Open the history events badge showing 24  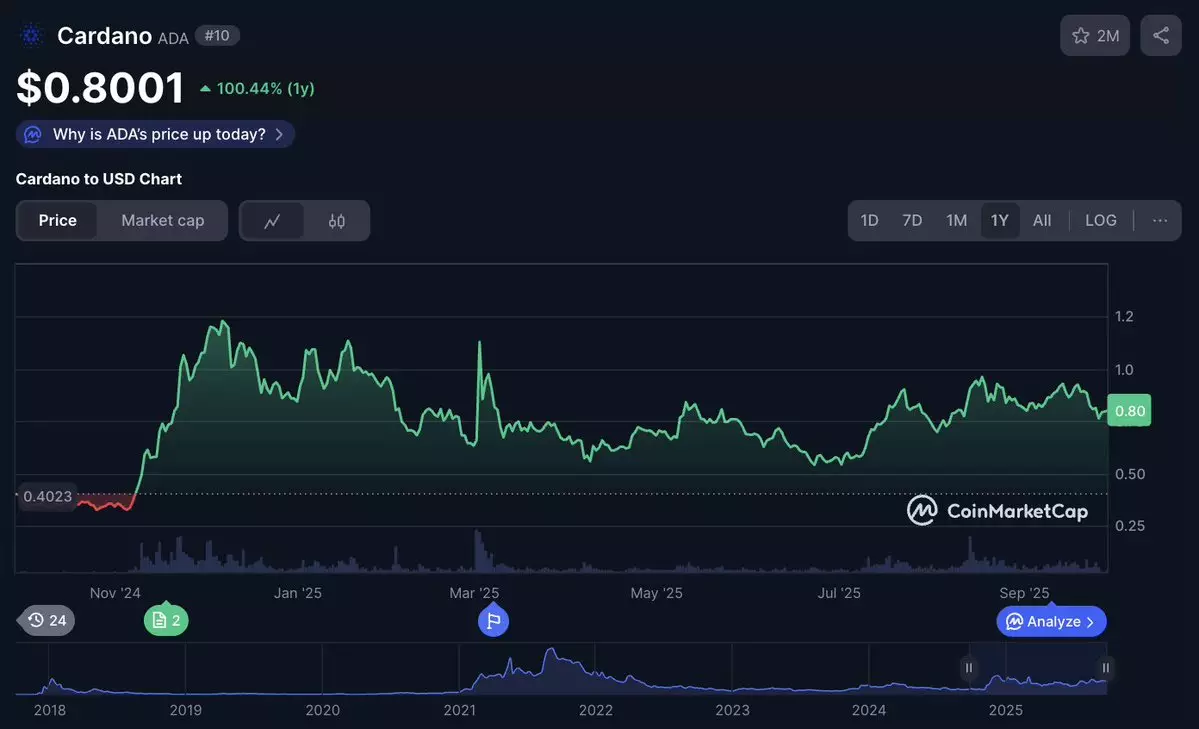coord(47,620)
